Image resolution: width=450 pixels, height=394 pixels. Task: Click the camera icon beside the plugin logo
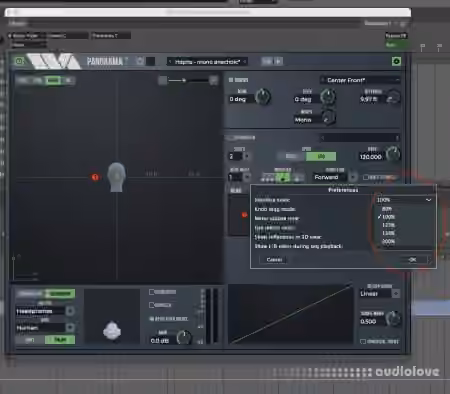point(19,61)
